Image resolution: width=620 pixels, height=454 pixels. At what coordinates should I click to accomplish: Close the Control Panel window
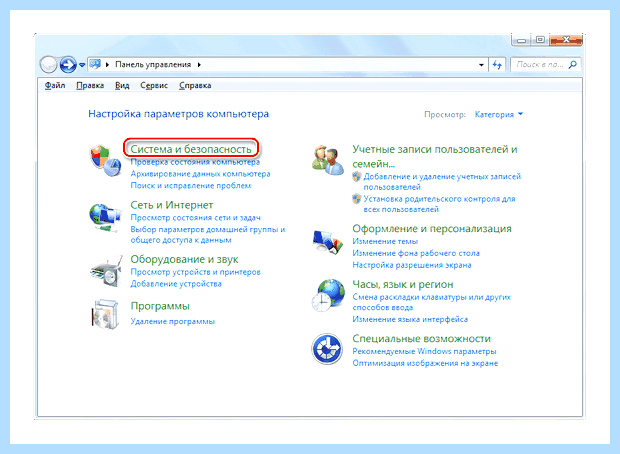(x=566, y=40)
